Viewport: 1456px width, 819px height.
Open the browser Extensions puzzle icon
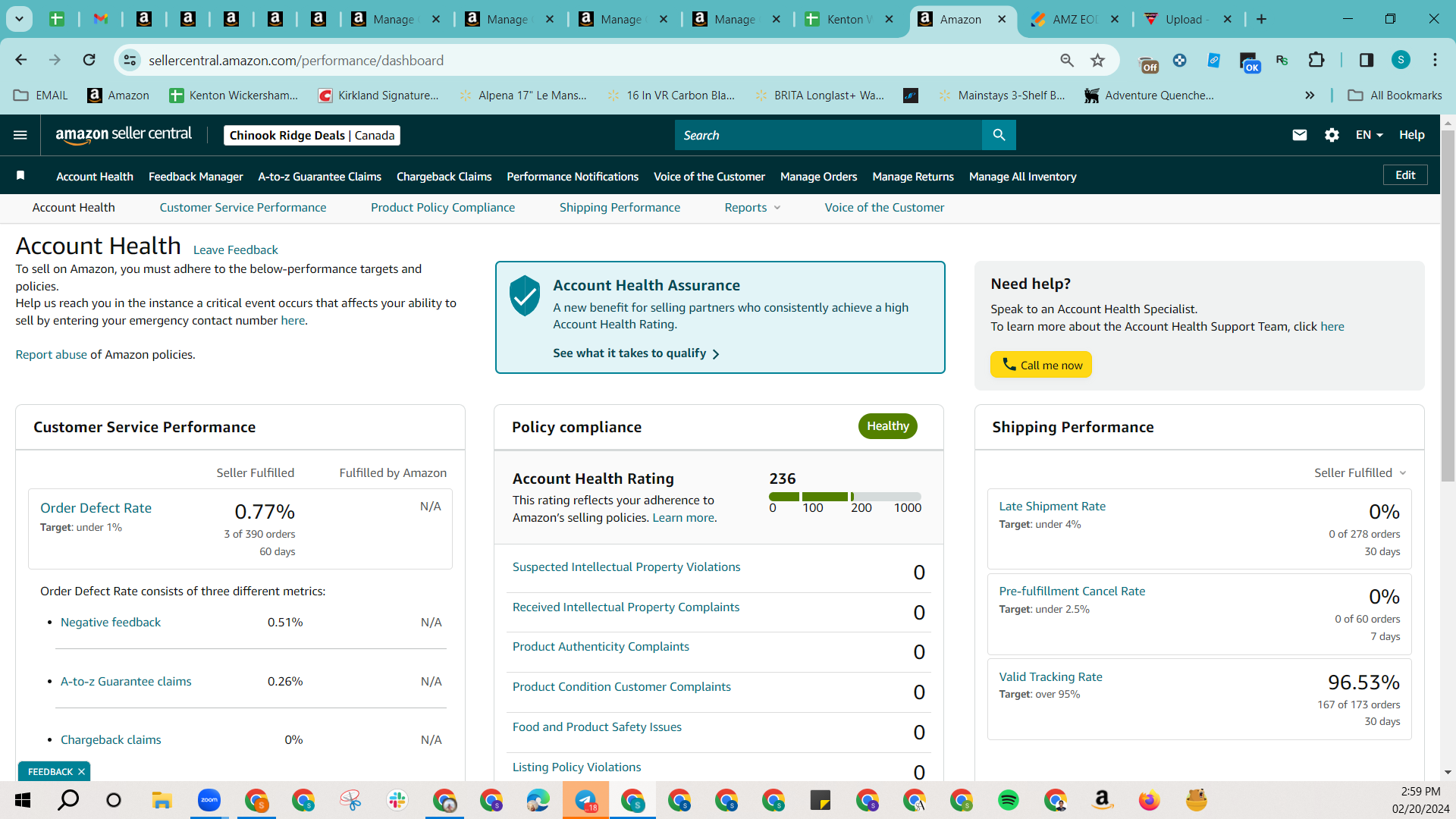(x=1316, y=60)
